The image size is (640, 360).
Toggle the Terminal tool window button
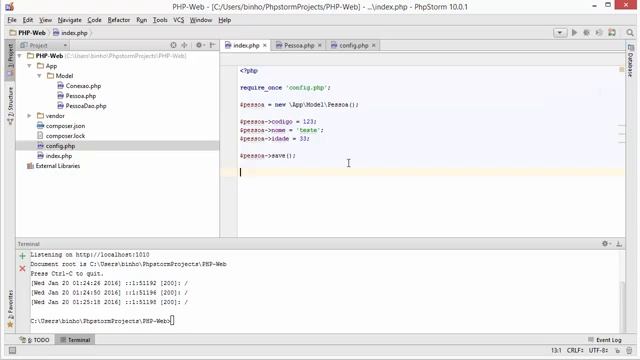click(75, 340)
